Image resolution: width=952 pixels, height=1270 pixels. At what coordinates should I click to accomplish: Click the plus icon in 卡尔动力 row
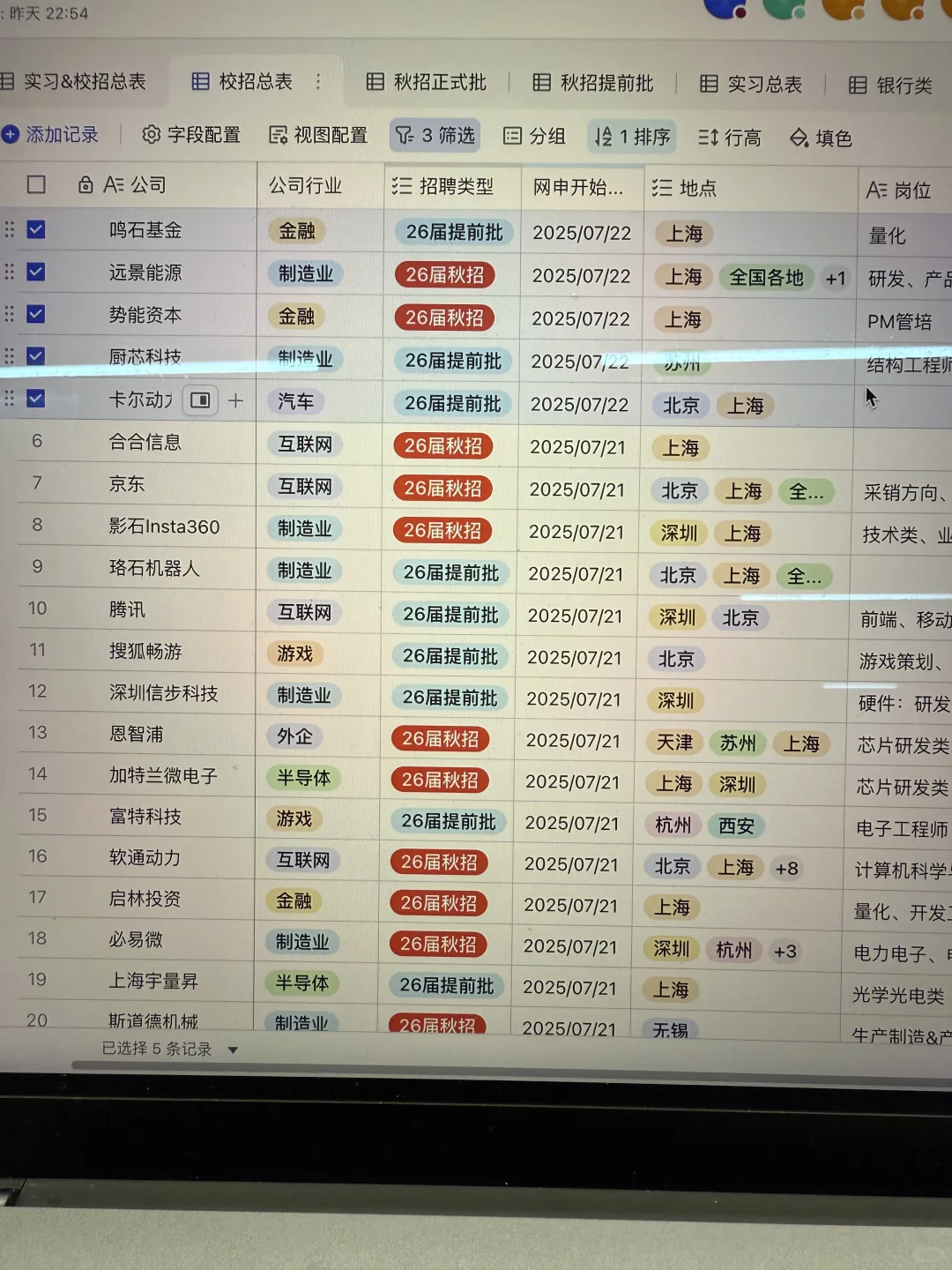pyautogui.click(x=235, y=400)
